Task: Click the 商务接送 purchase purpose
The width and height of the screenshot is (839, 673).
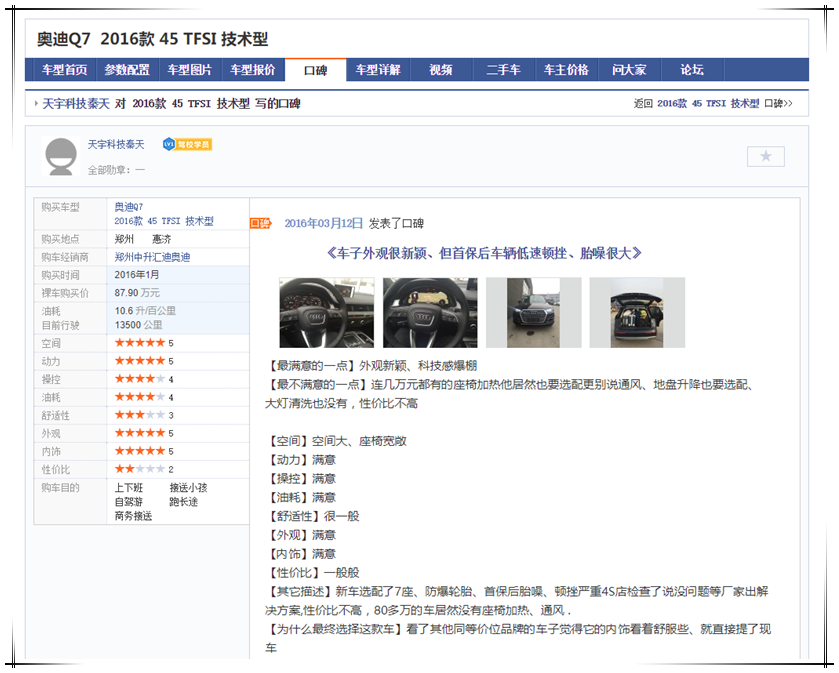Action: [x=134, y=516]
